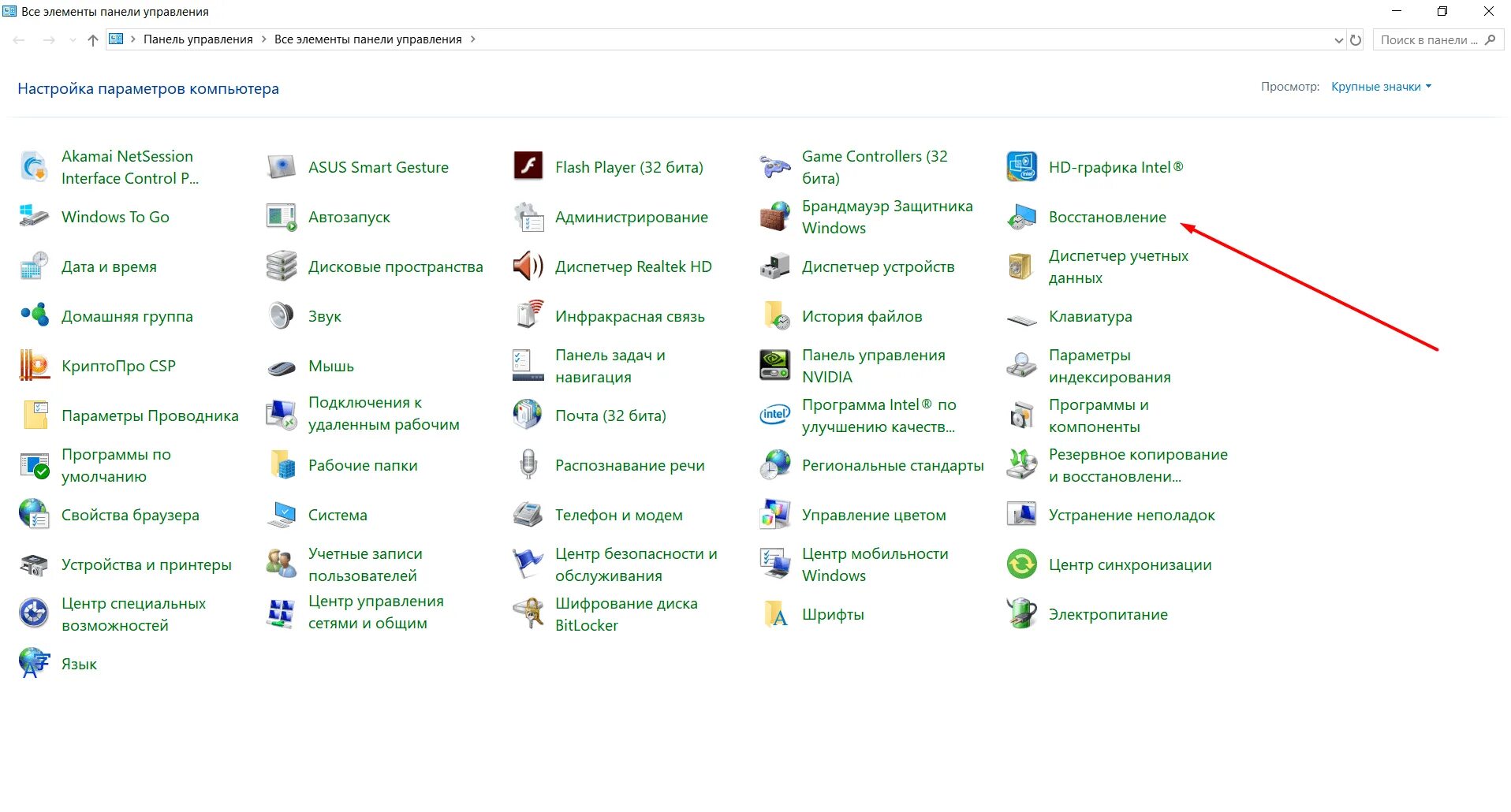
Task: Expand the chevron before 'Панель управления' breadcrumb
Action: 132,39
